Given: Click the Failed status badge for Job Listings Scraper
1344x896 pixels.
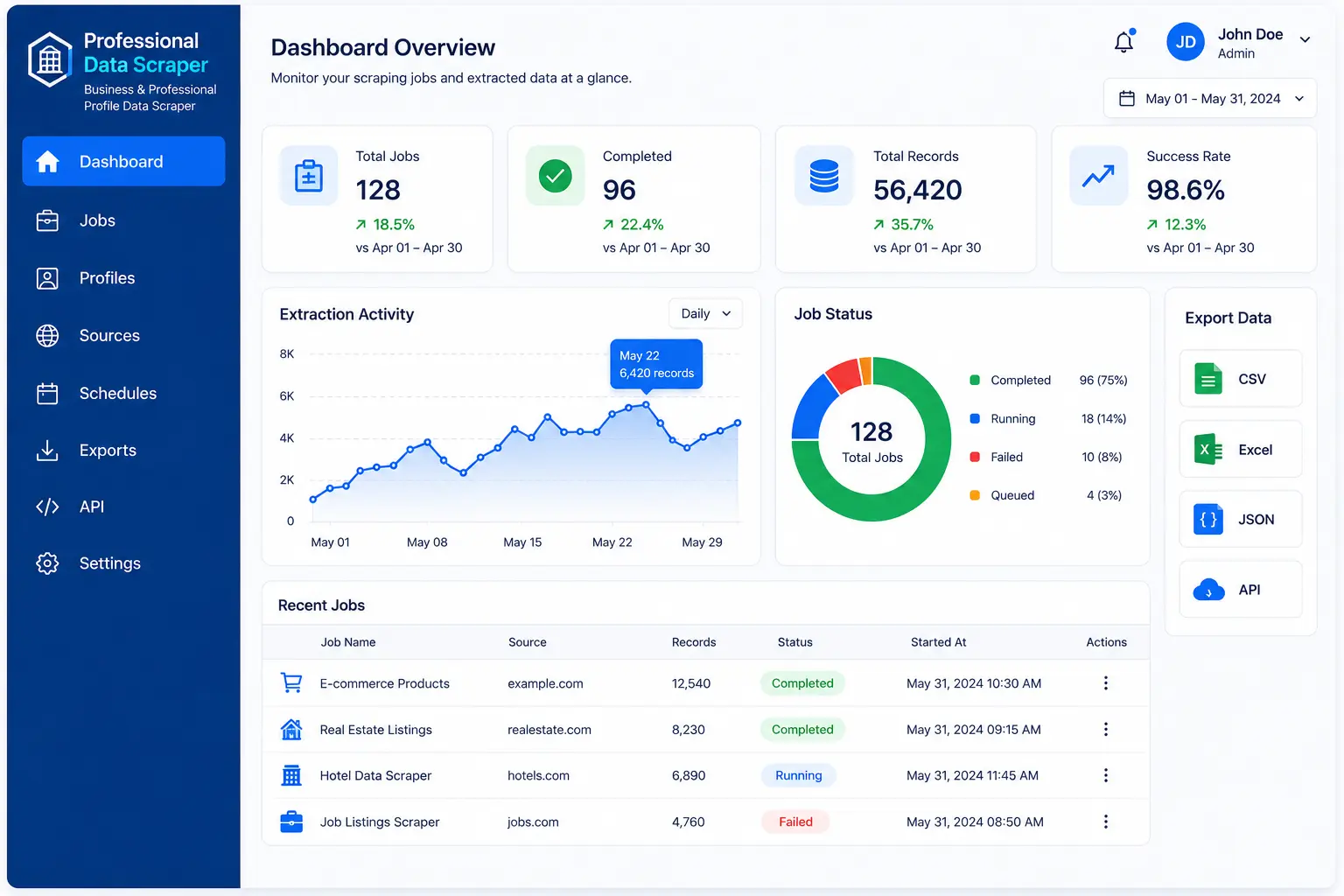Looking at the screenshot, I should coord(795,822).
